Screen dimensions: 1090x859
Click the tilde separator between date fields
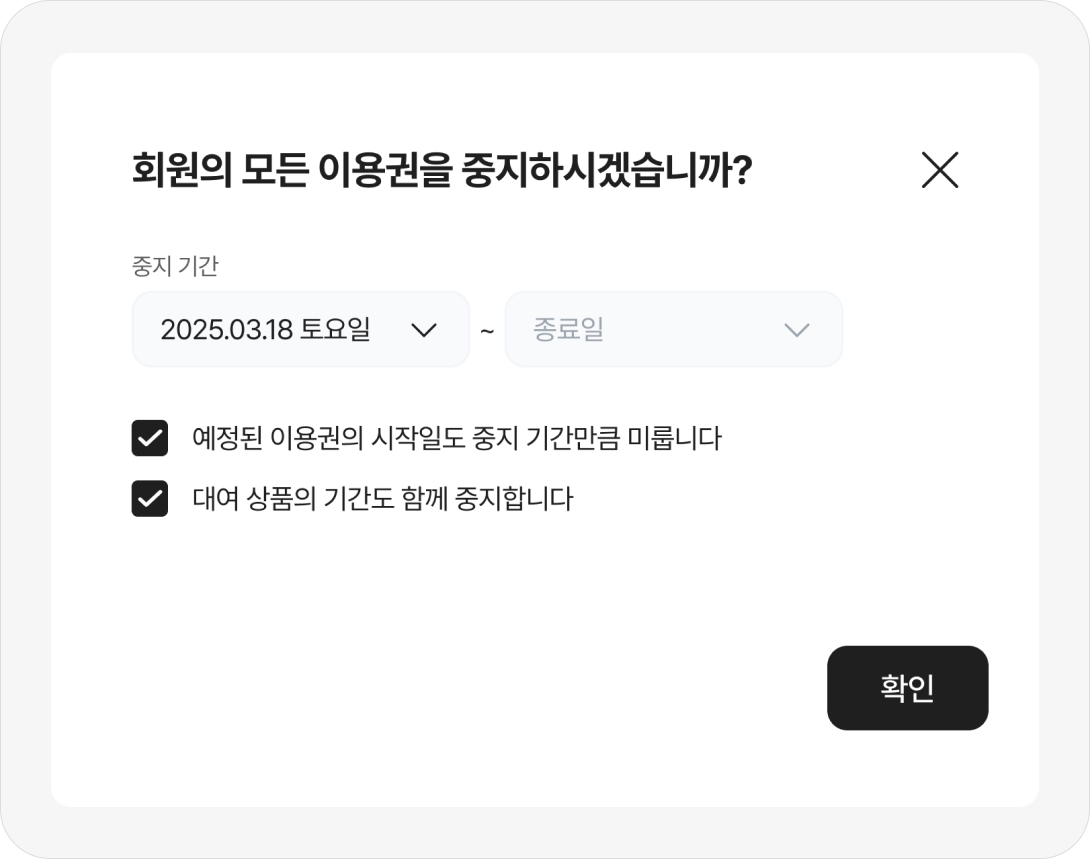[487, 330]
